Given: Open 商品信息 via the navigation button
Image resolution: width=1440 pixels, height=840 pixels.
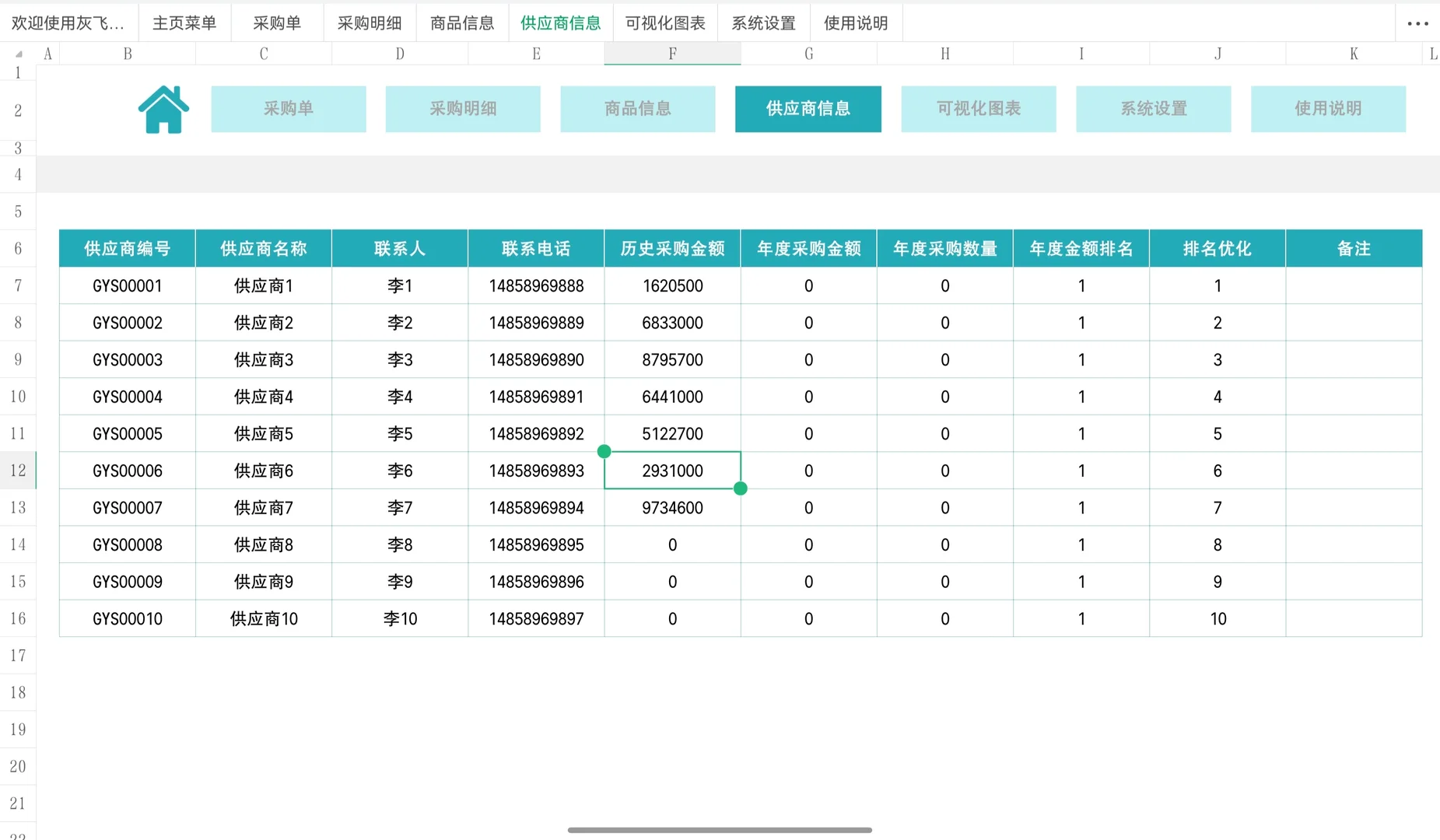Looking at the screenshot, I should [x=637, y=109].
